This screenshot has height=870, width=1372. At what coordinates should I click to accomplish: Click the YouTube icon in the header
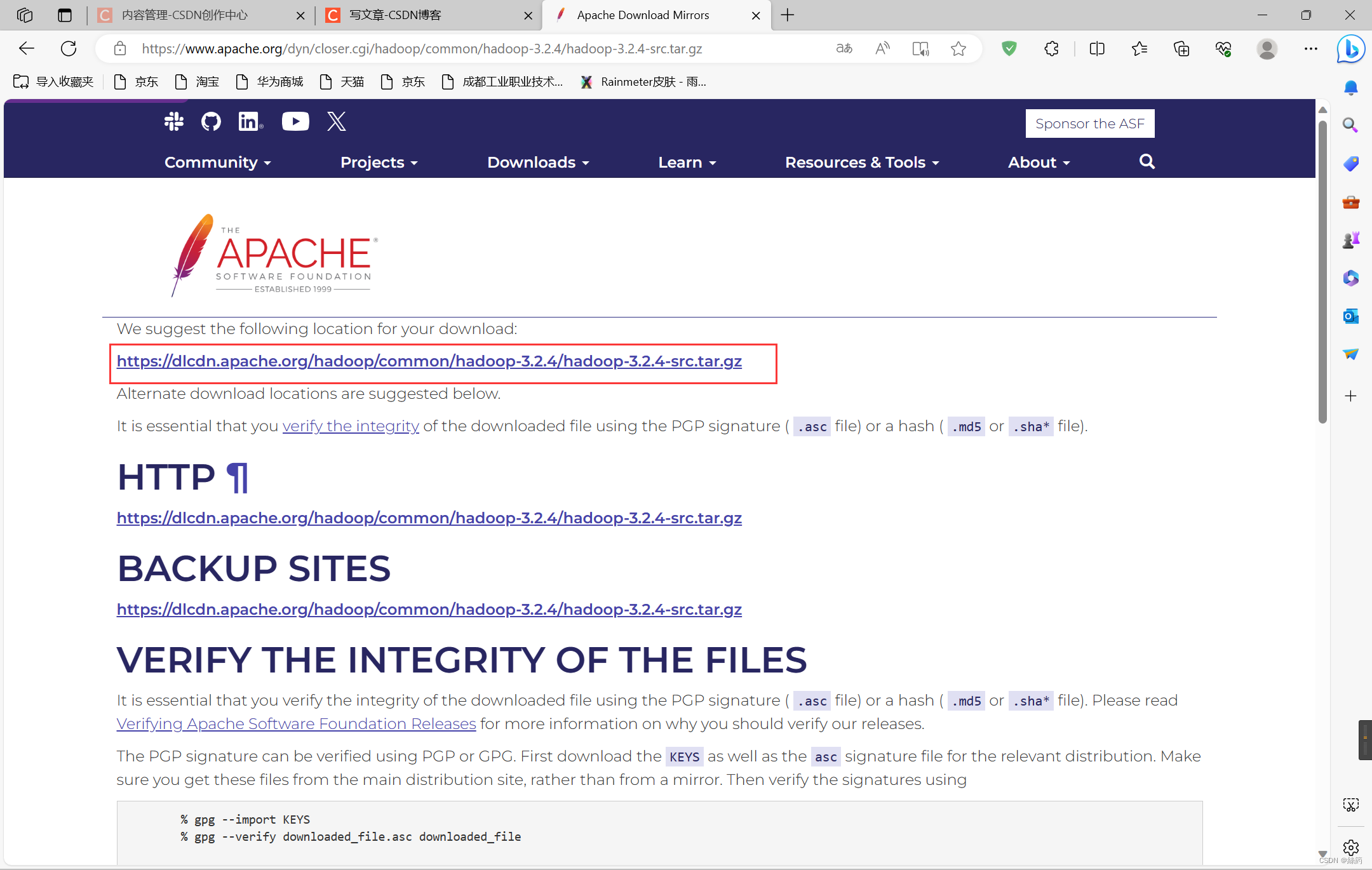pyautogui.click(x=295, y=122)
